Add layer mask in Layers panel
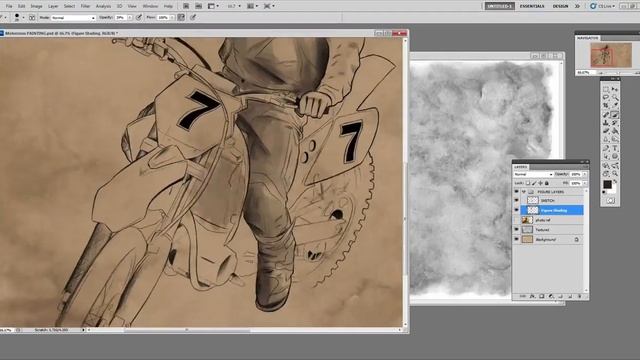 coord(542,296)
